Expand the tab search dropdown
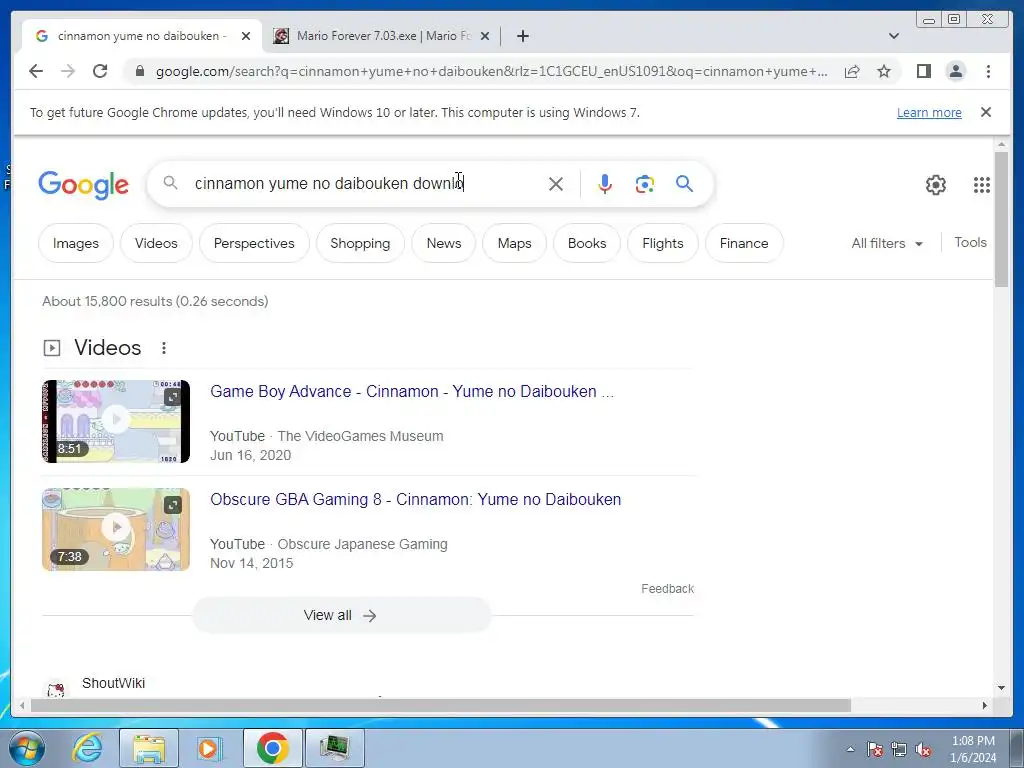The width and height of the screenshot is (1024, 768). coord(894,36)
